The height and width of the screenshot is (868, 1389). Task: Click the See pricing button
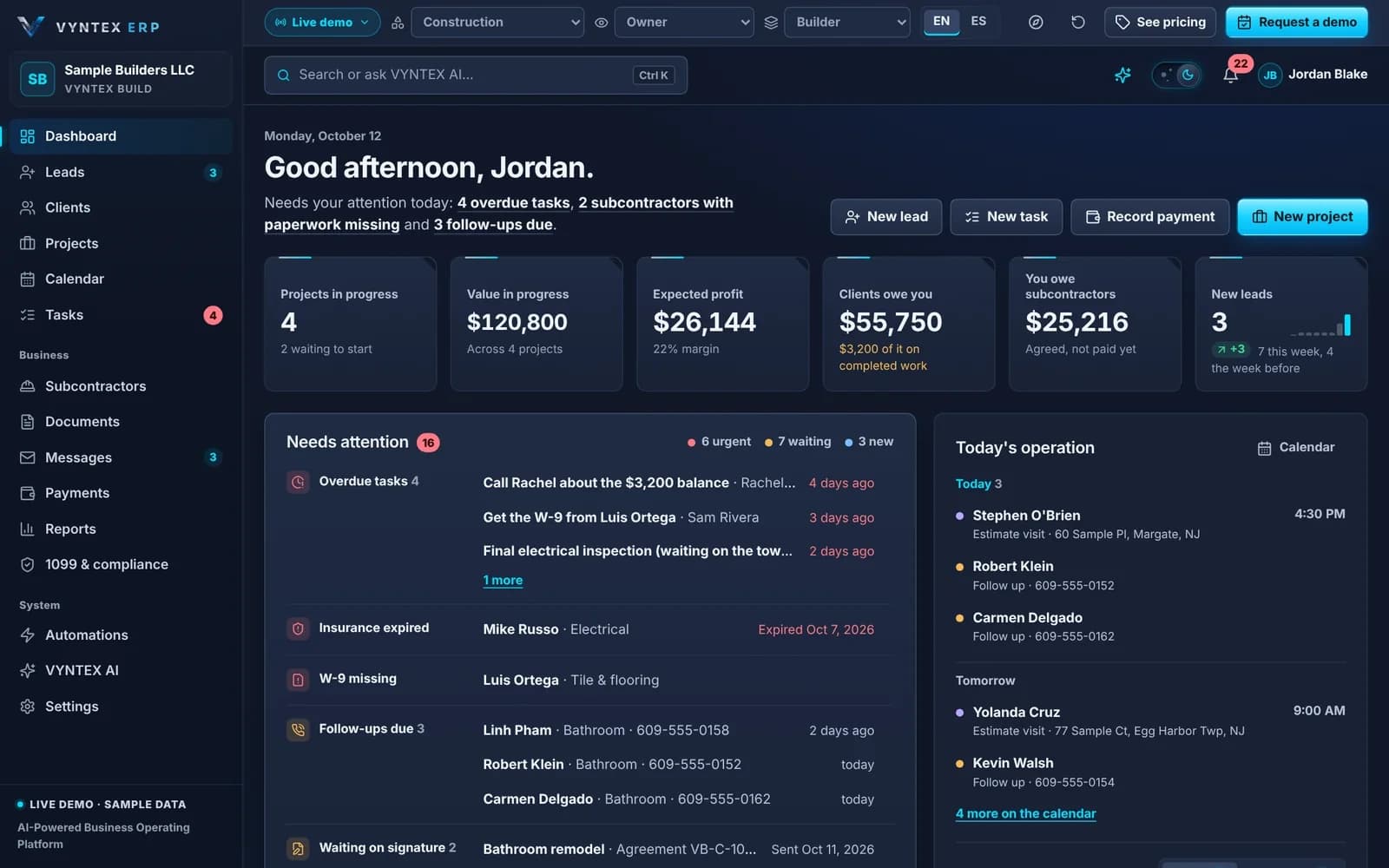[1160, 23]
